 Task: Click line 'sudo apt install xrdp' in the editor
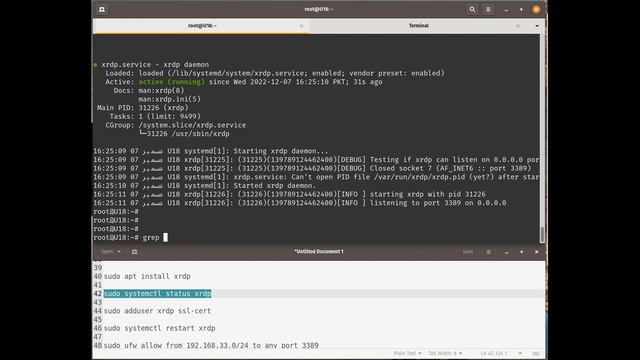pos(147,276)
